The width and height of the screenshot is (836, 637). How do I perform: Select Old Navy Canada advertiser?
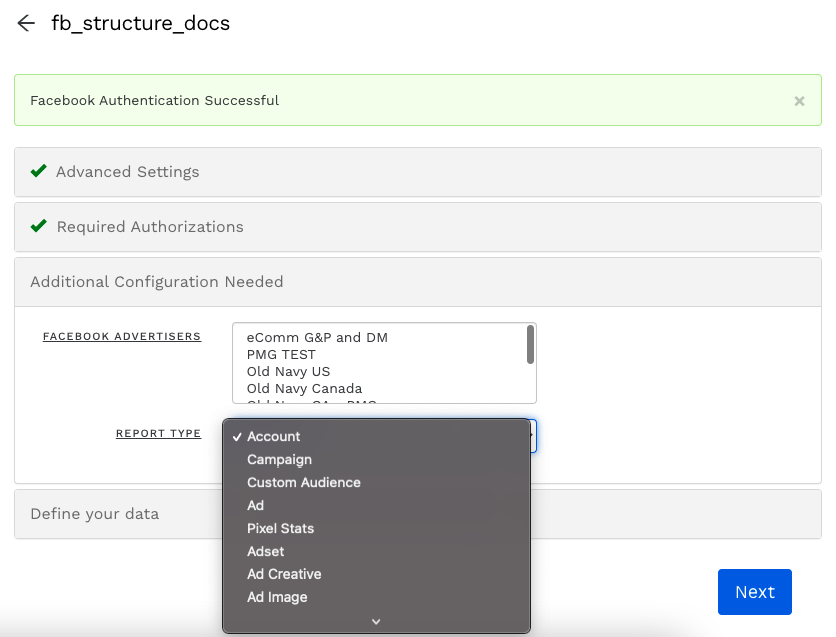pyautogui.click(x=304, y=388)
